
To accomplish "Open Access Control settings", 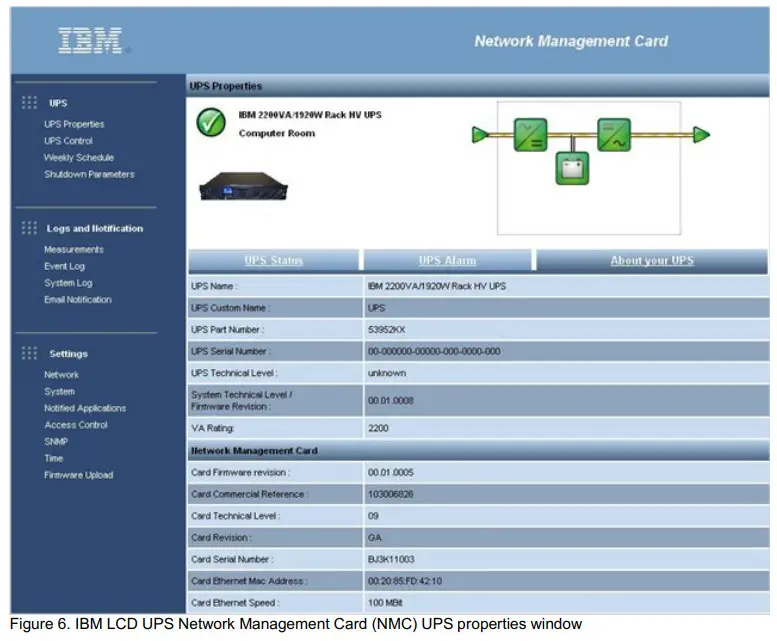I will click(x=76, y=425).
